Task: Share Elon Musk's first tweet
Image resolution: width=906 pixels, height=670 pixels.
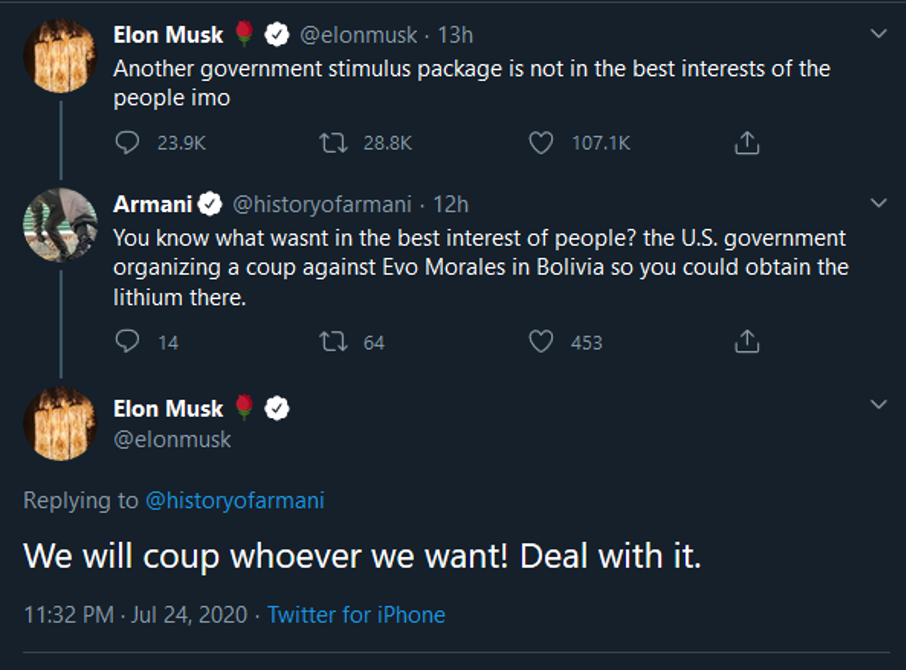Action: tap(745, 143)
